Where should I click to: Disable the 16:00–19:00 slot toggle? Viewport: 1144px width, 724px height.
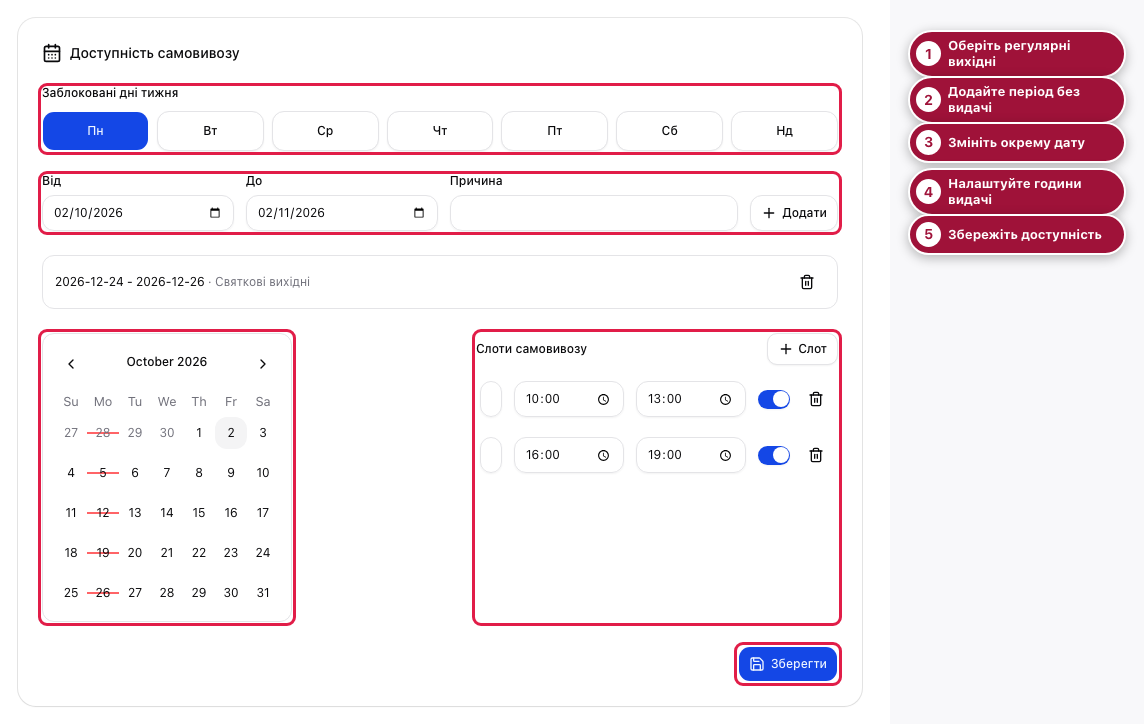(x=774, y=455)
